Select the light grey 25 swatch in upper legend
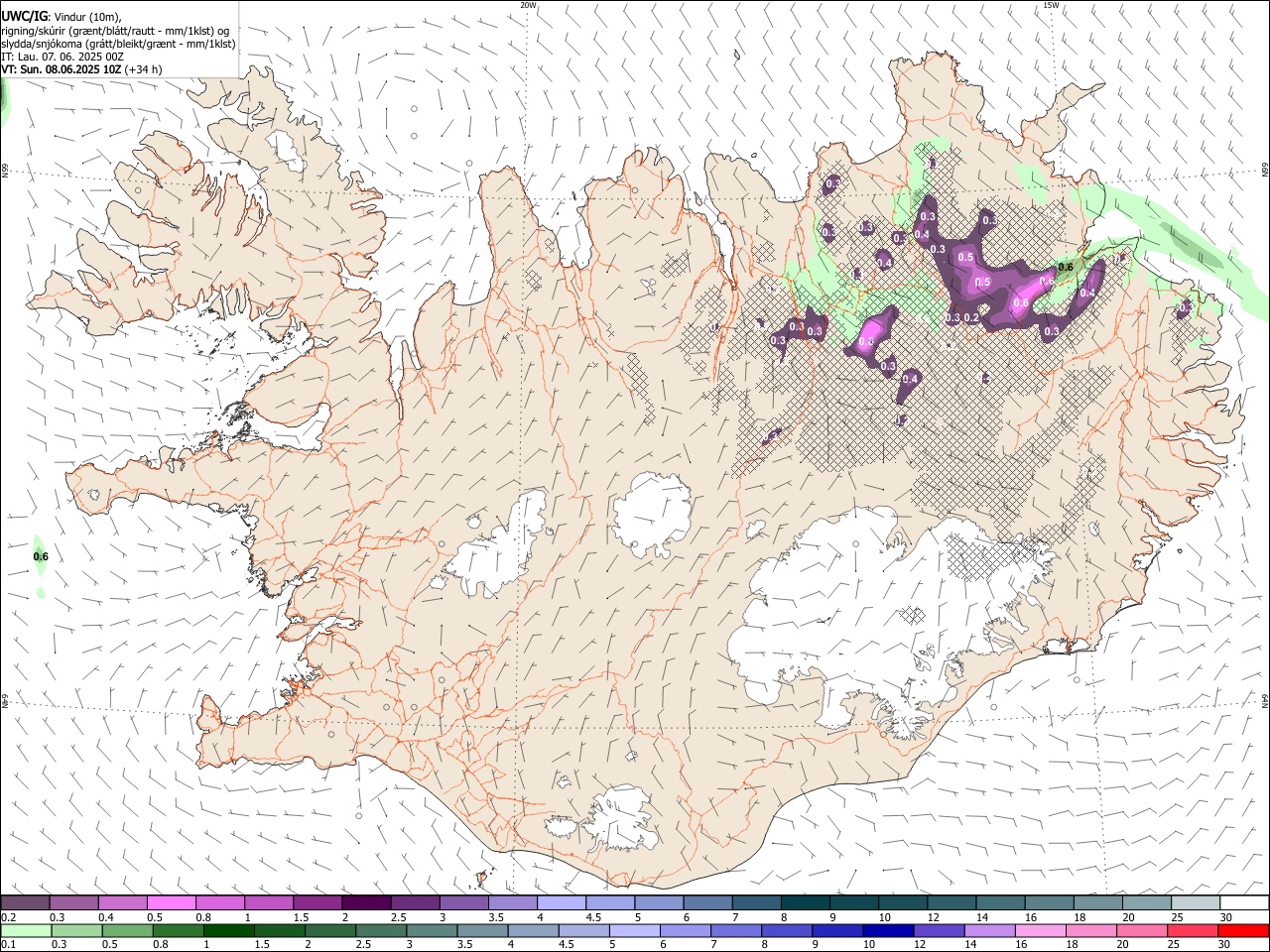Screen dimensions: 1270x952 [1195, 903]
